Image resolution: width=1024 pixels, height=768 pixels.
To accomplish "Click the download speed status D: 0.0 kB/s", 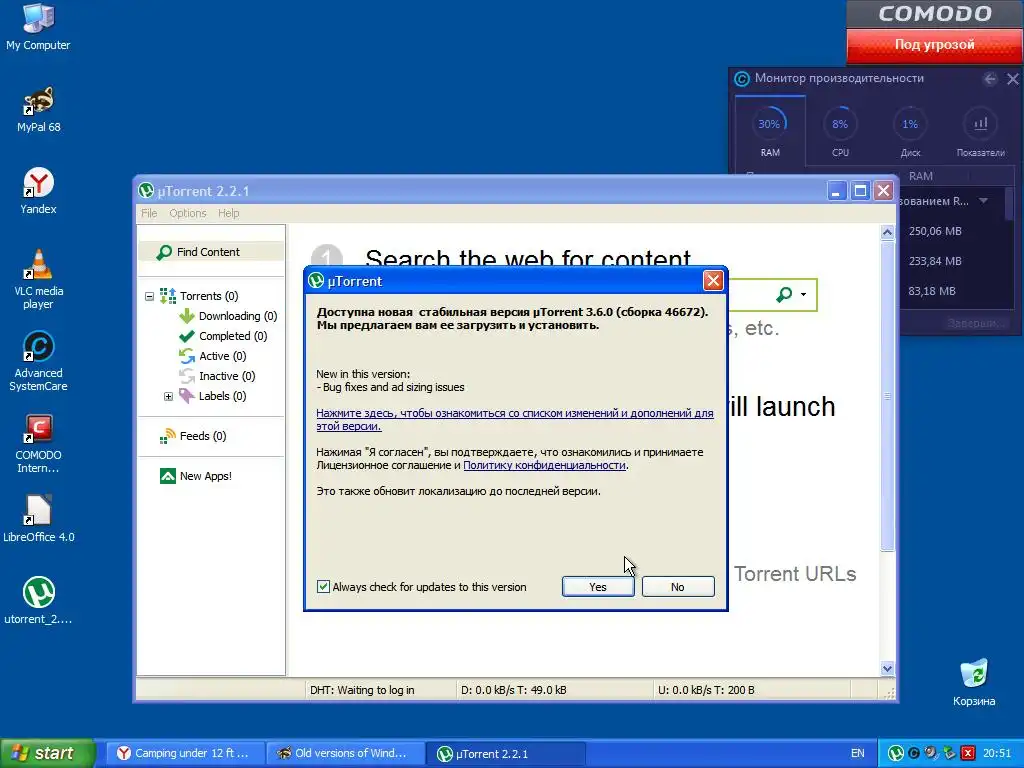I will point(513,690).
